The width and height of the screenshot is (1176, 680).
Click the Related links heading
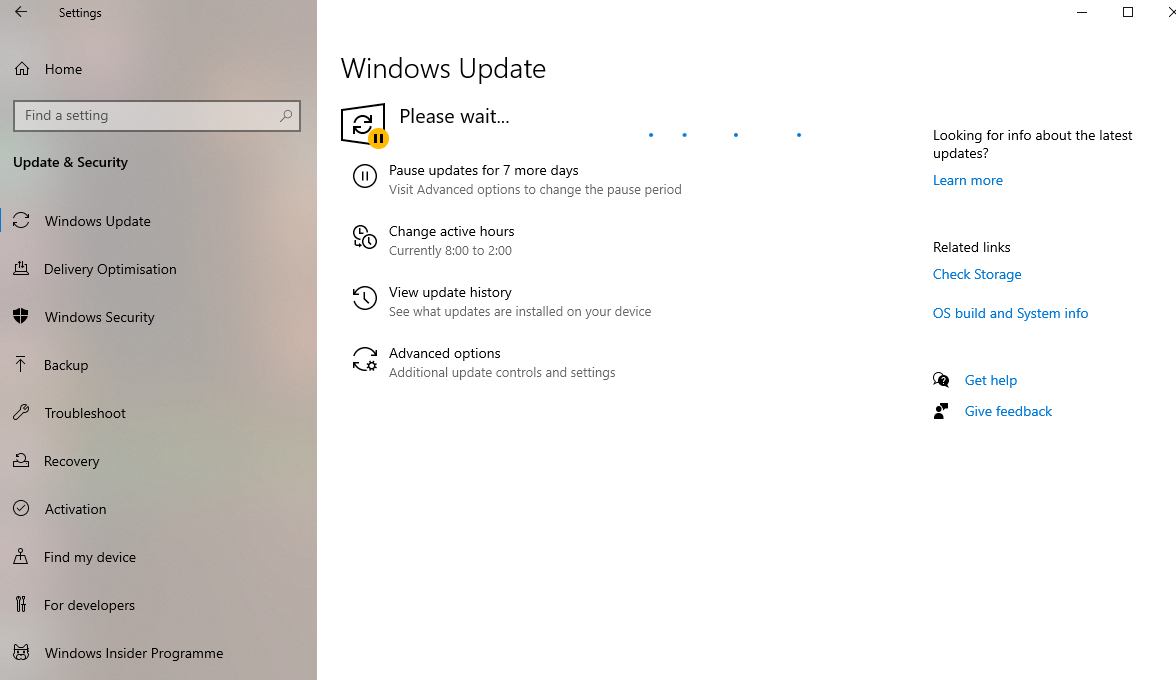coord(971,247)
